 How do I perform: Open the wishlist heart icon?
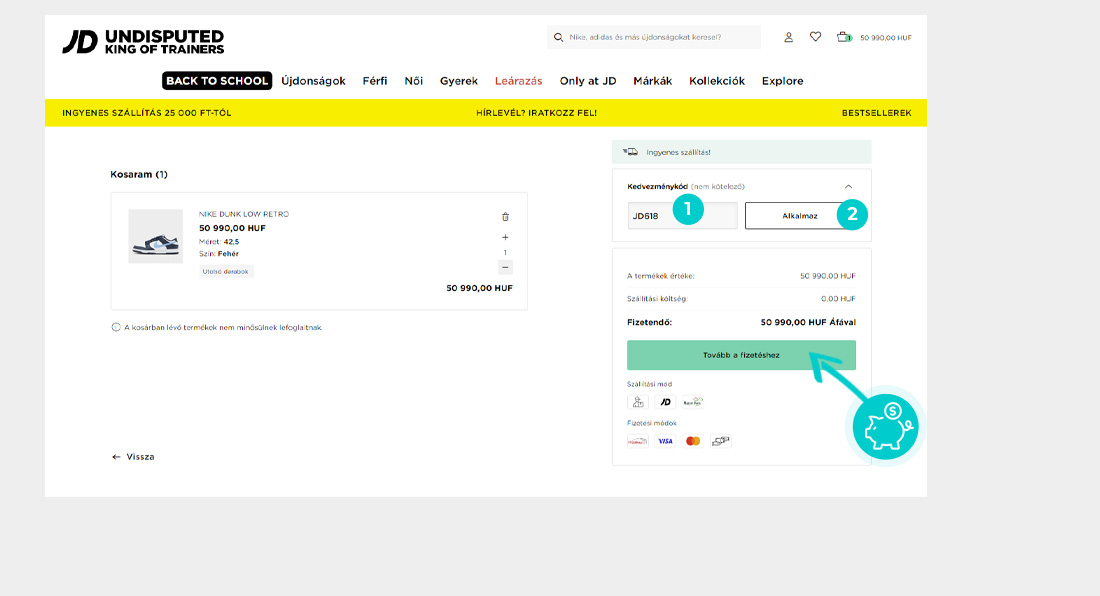(x=815, y=36)
